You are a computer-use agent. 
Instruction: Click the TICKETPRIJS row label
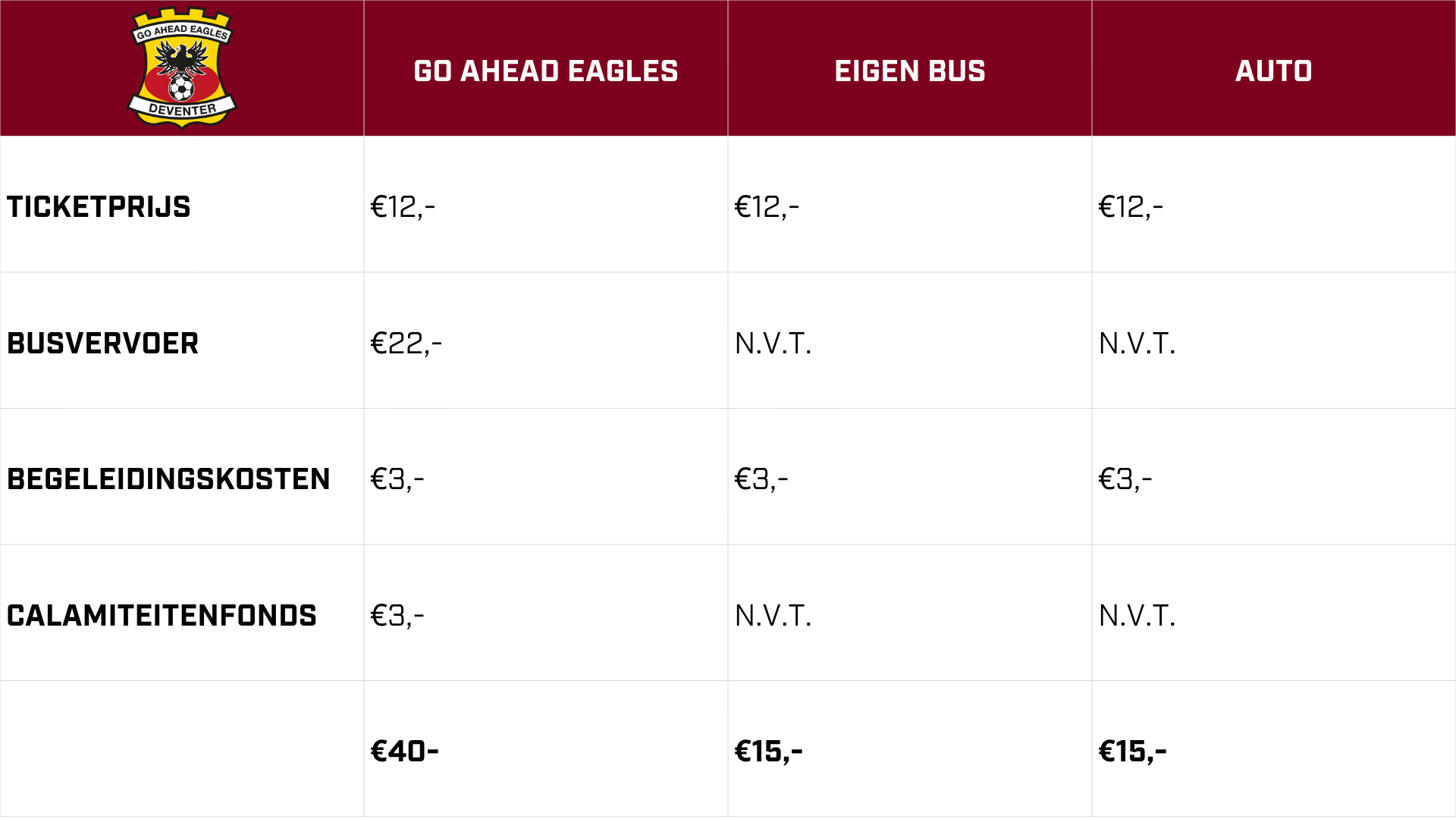point(99,207)
